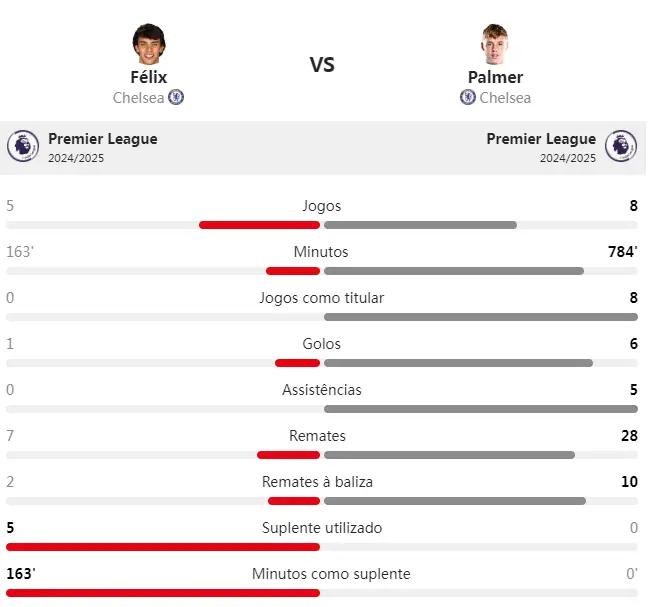Click Palmer's player photo
Image resolution: width=660 pixels, height=607 pixels.
point(495,44)
